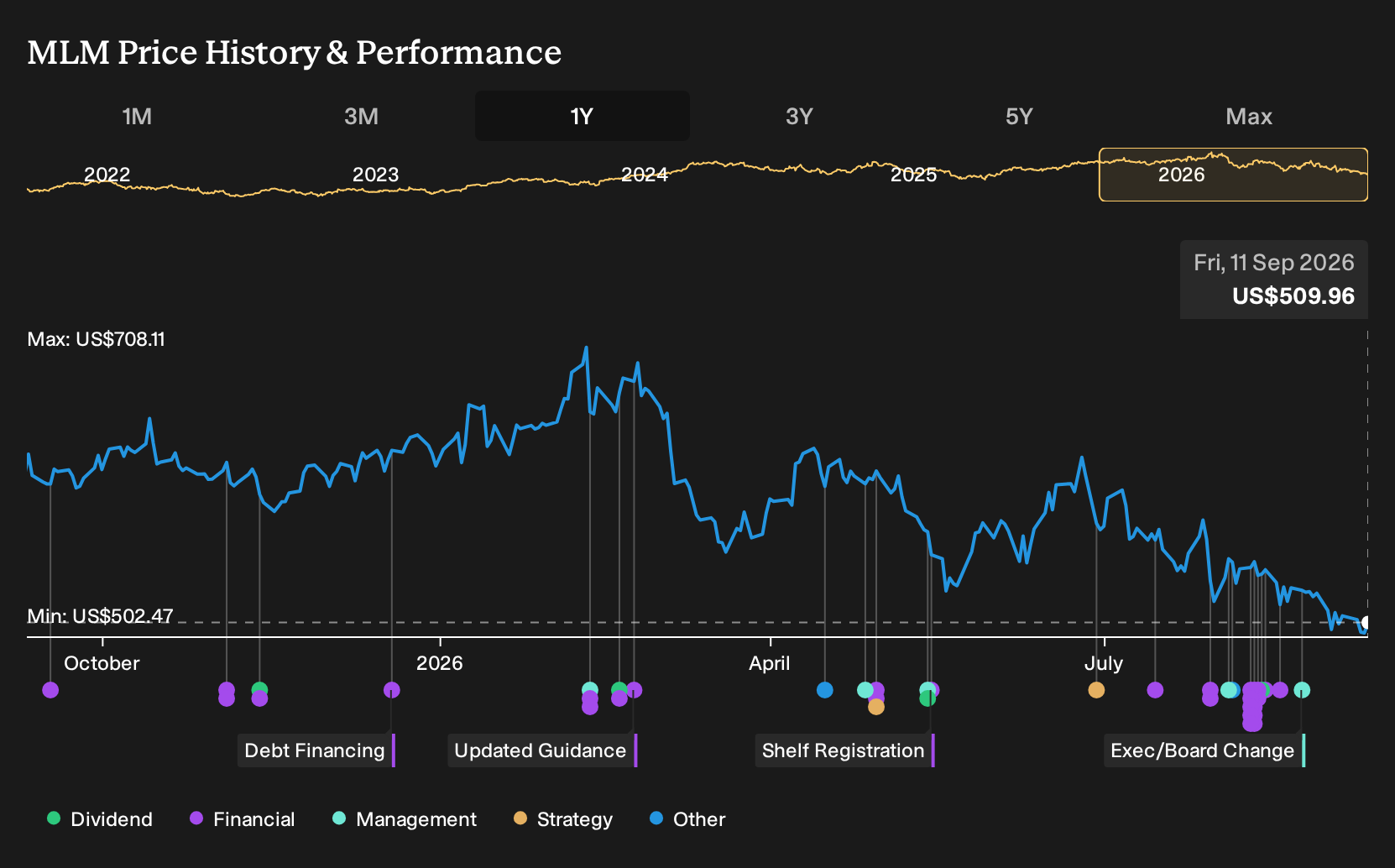The image size is (1395, 868).
Task: Select the teal Management dot between 2026 and April
Action: [x=590, y=689]
